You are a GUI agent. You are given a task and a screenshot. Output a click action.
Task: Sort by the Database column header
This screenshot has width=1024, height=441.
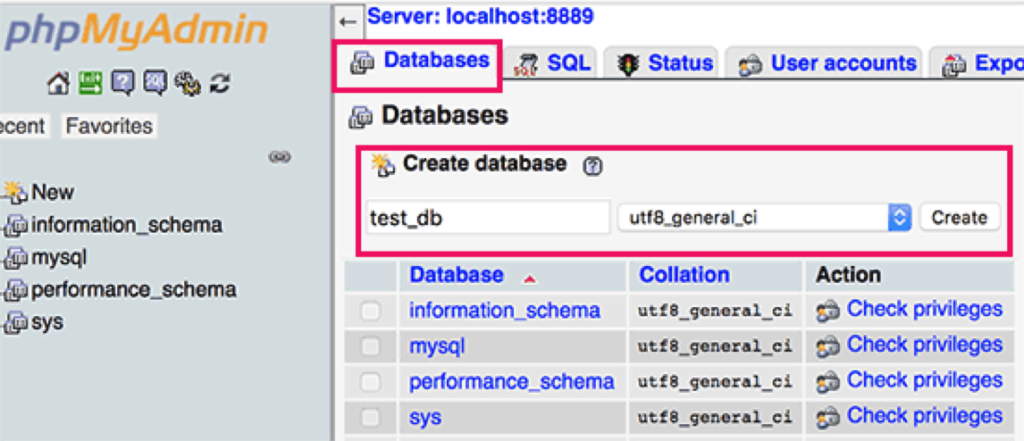456,275
